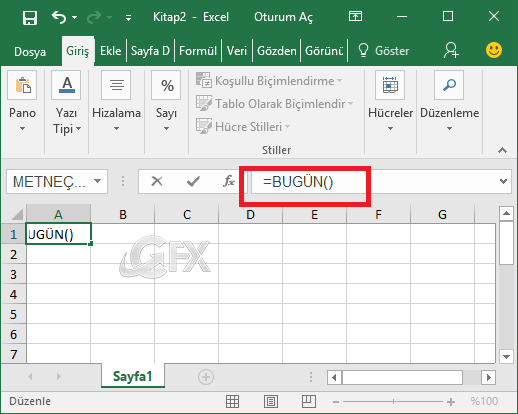
Task: Switch to Page Break Preview icon
Action: click(x=309, y=401)
